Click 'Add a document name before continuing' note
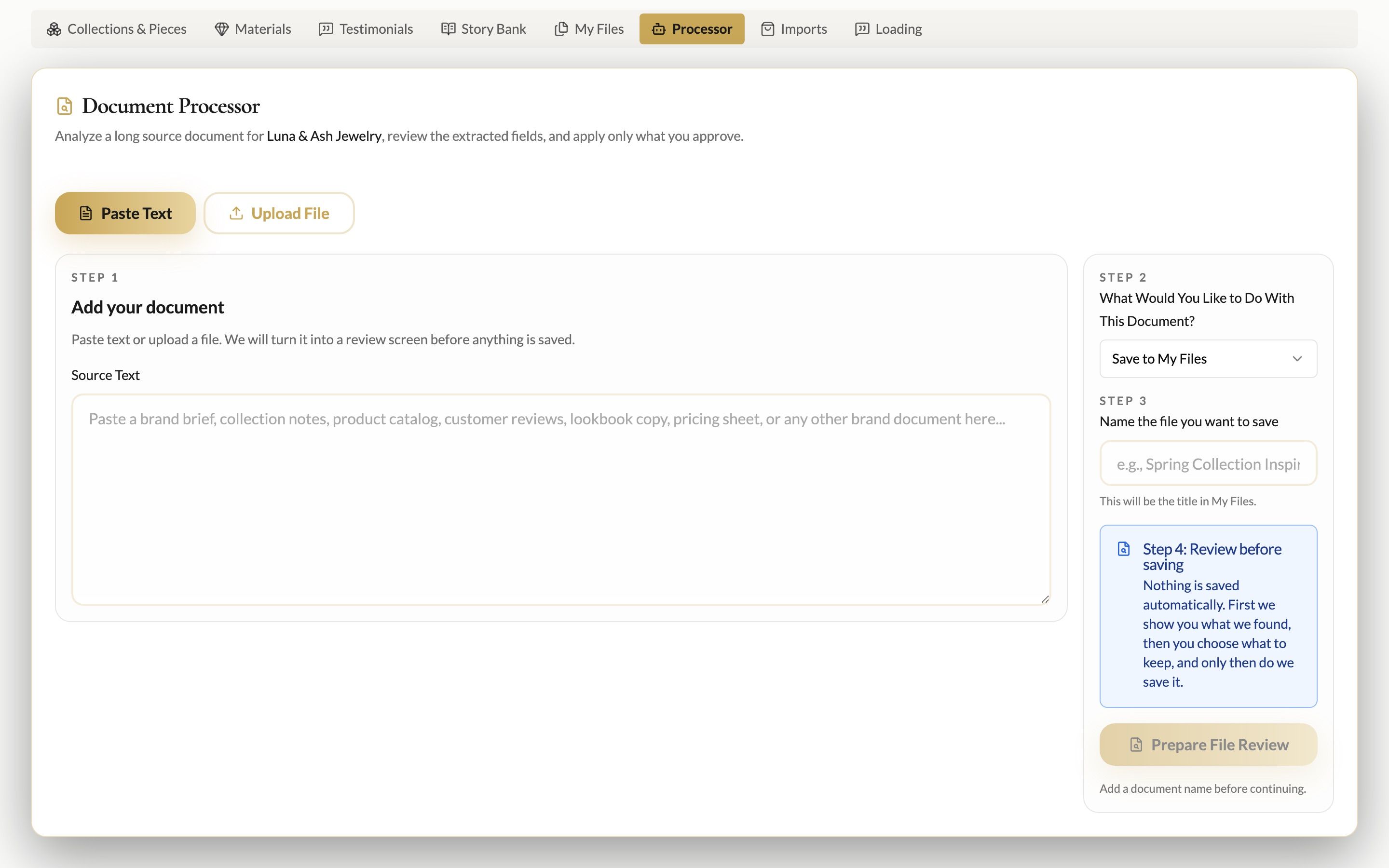This screenshot has width=1389, height=868. [1202, 789]
